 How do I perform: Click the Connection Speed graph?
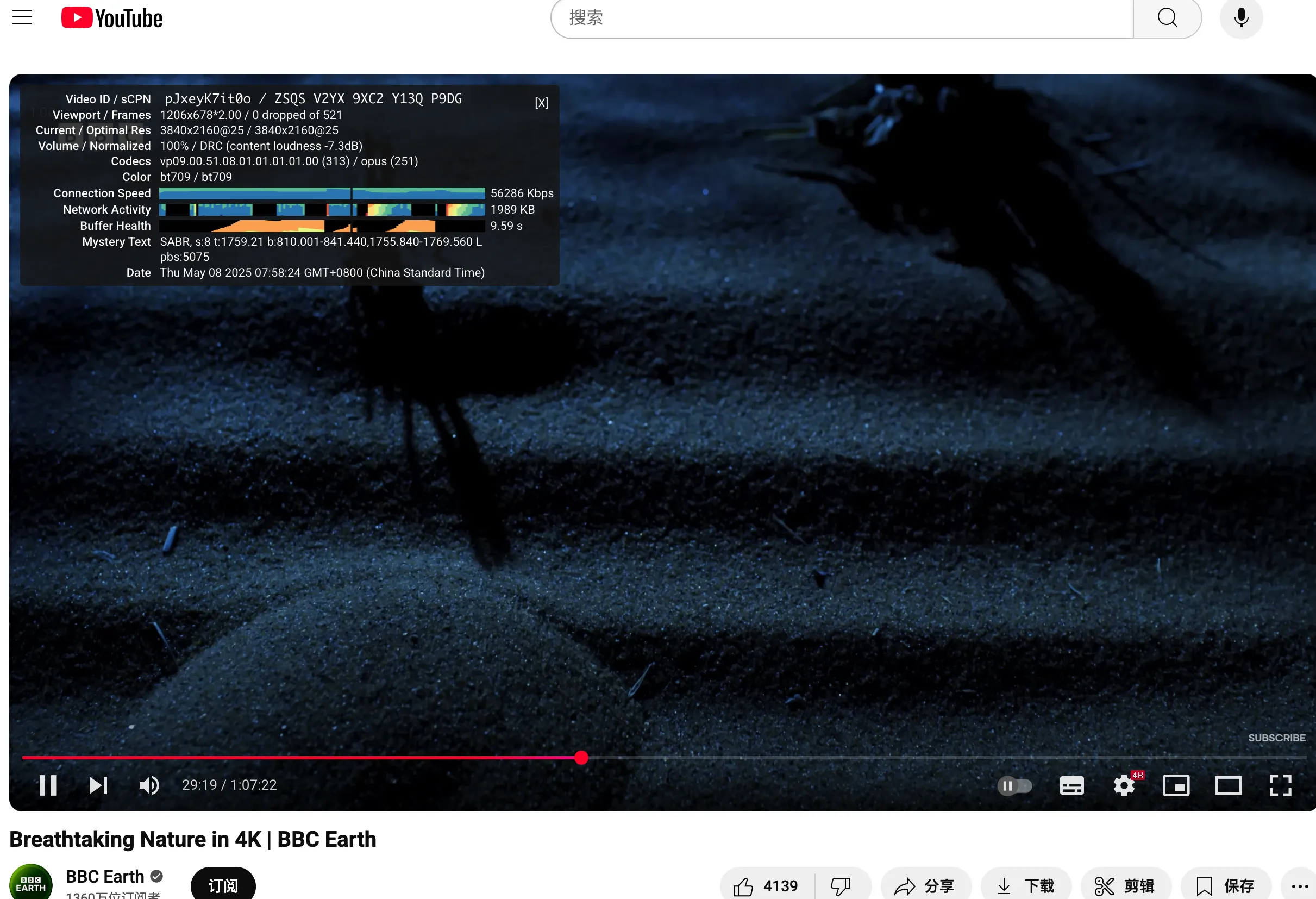(322, 193)
